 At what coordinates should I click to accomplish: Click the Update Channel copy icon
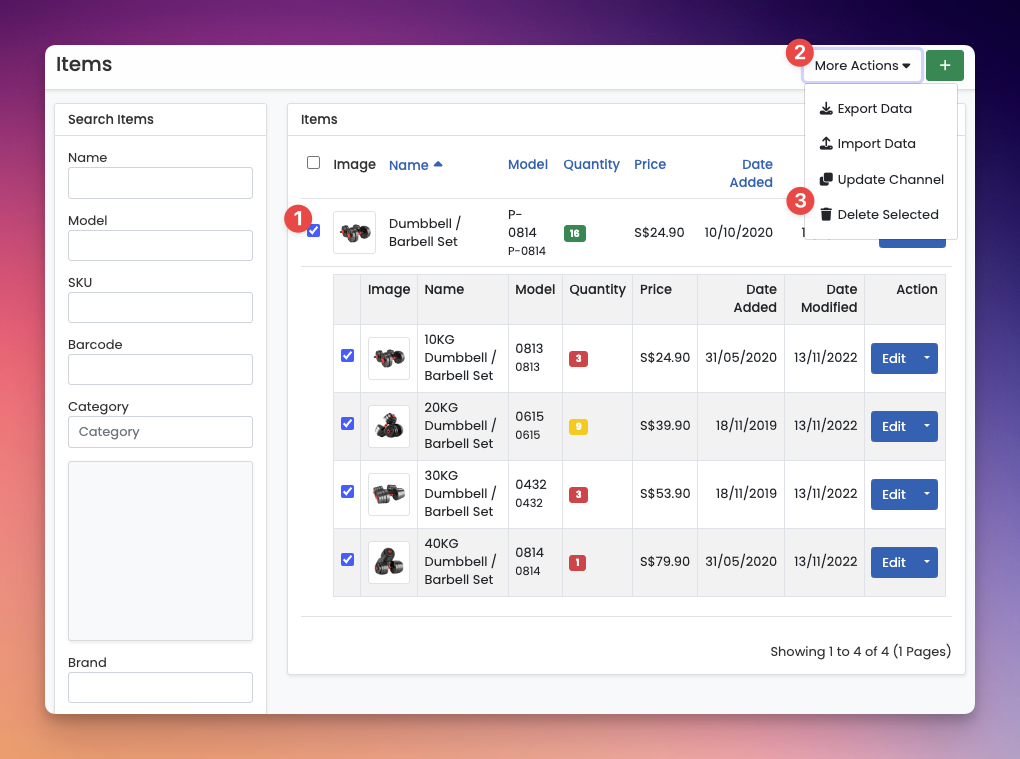point(826,179)
